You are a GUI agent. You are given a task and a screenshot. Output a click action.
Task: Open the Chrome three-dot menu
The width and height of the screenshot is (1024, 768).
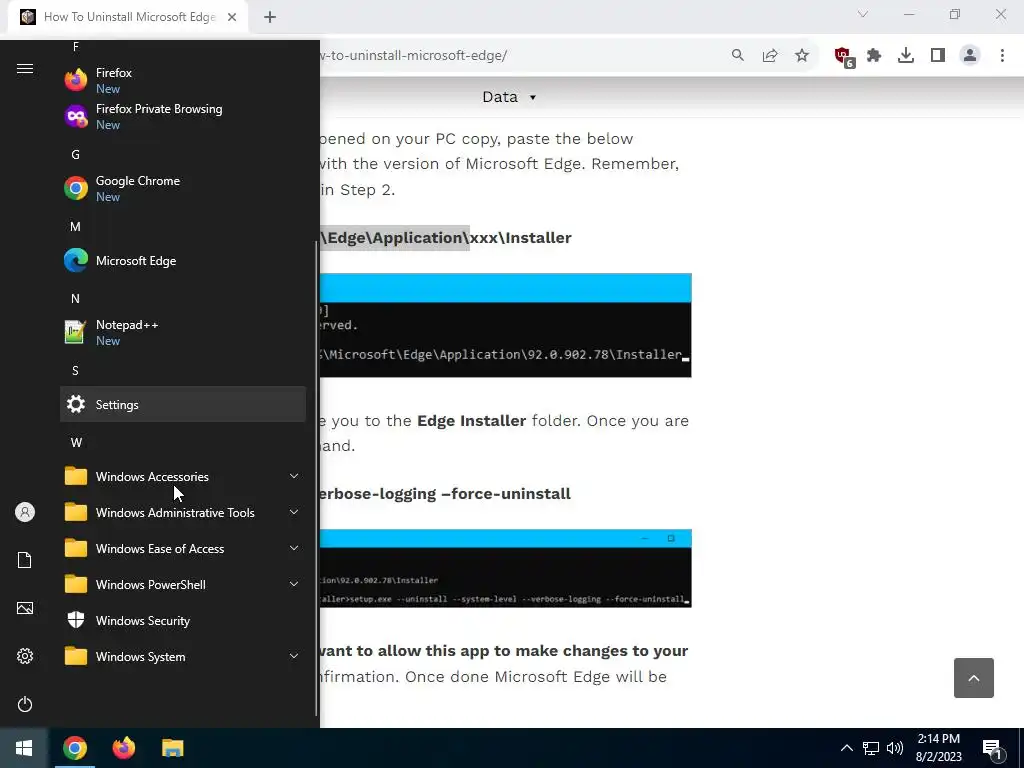click(x=1002, y=56)
